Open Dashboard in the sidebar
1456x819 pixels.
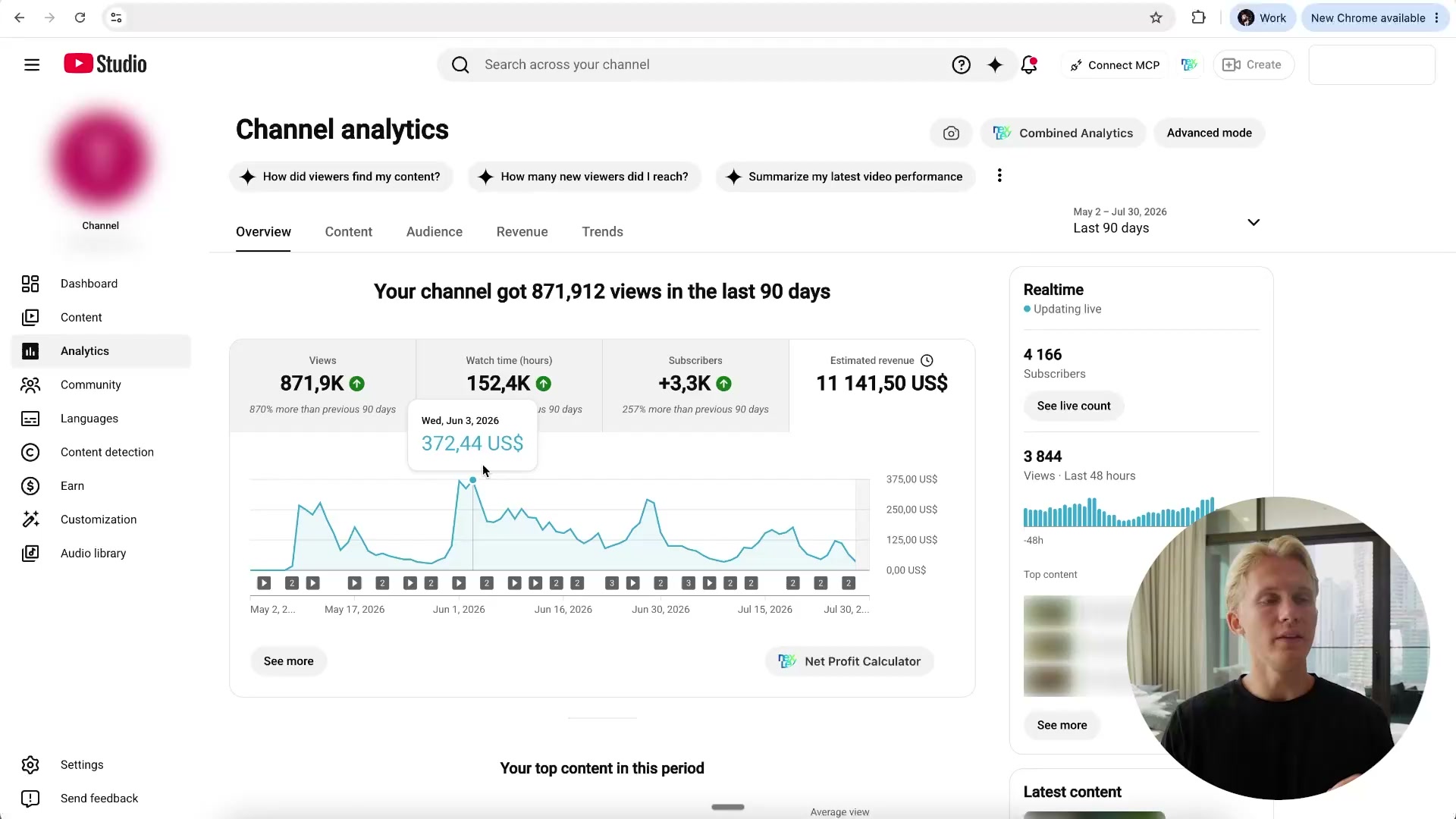tap(102, 284)
